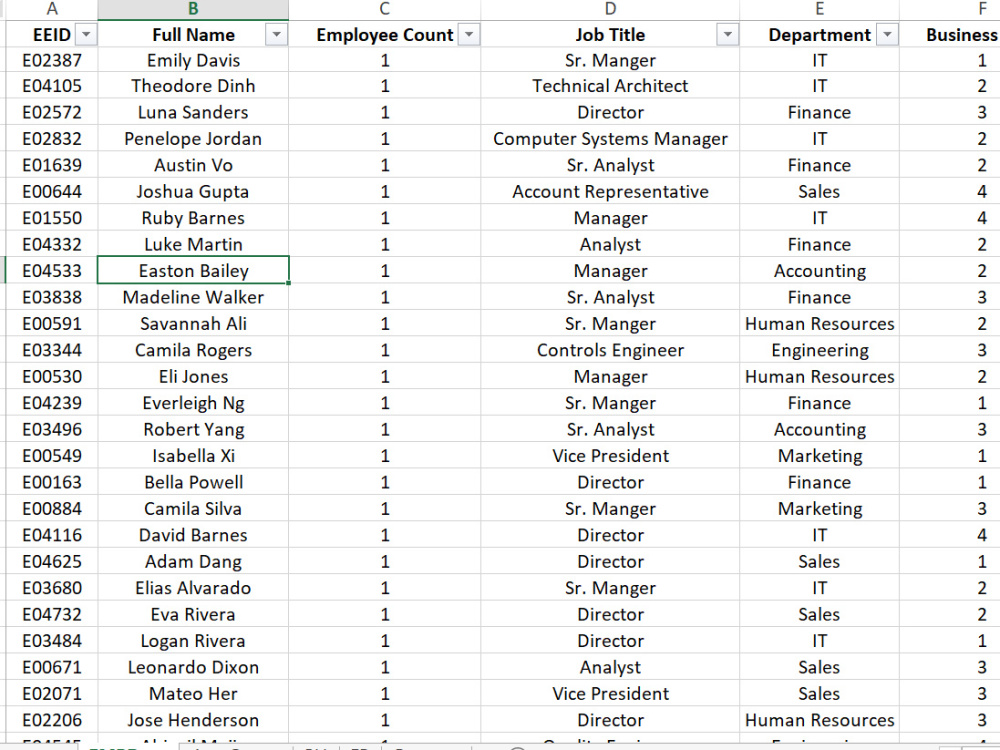The height and width of the screenshot is (750, 1000).
Task: Click the Employee Count header cell
Action: 385,34
